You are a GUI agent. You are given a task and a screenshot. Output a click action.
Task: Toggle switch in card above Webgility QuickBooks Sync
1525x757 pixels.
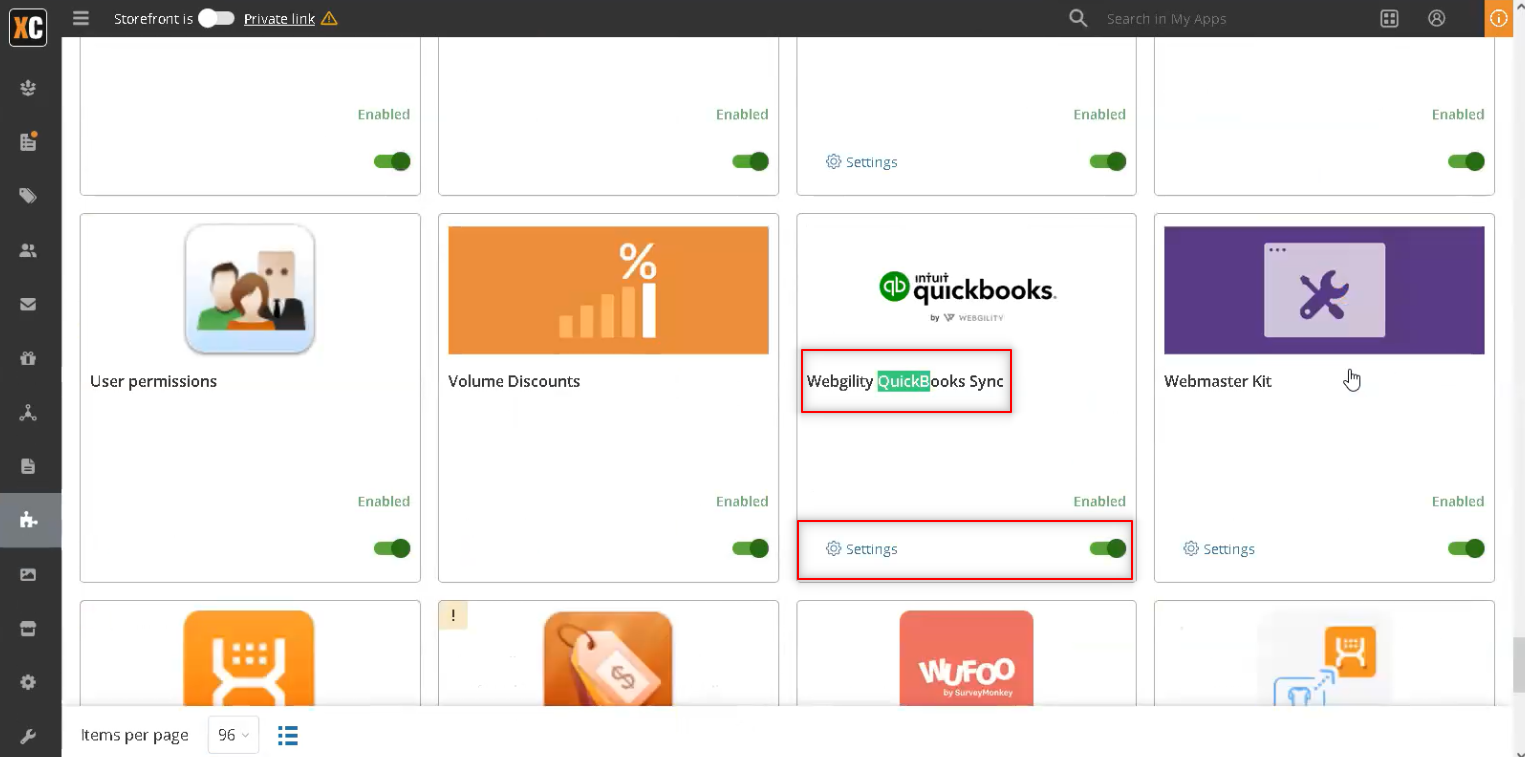[x=1108, y=161]
